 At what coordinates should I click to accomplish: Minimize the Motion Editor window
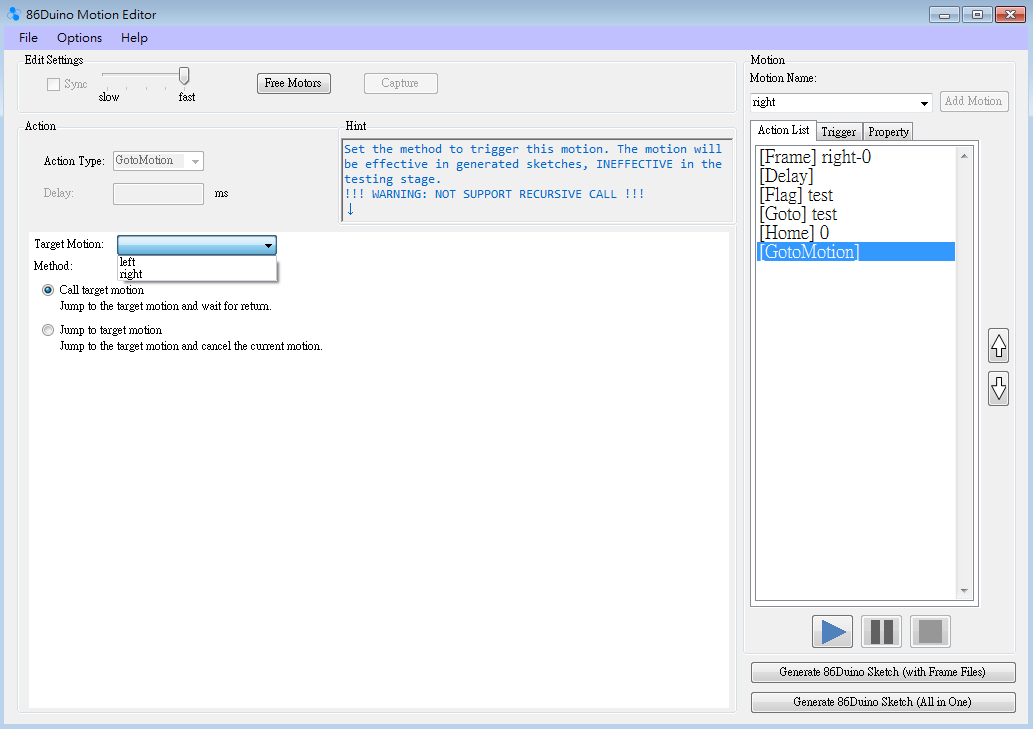click(944, 14)
